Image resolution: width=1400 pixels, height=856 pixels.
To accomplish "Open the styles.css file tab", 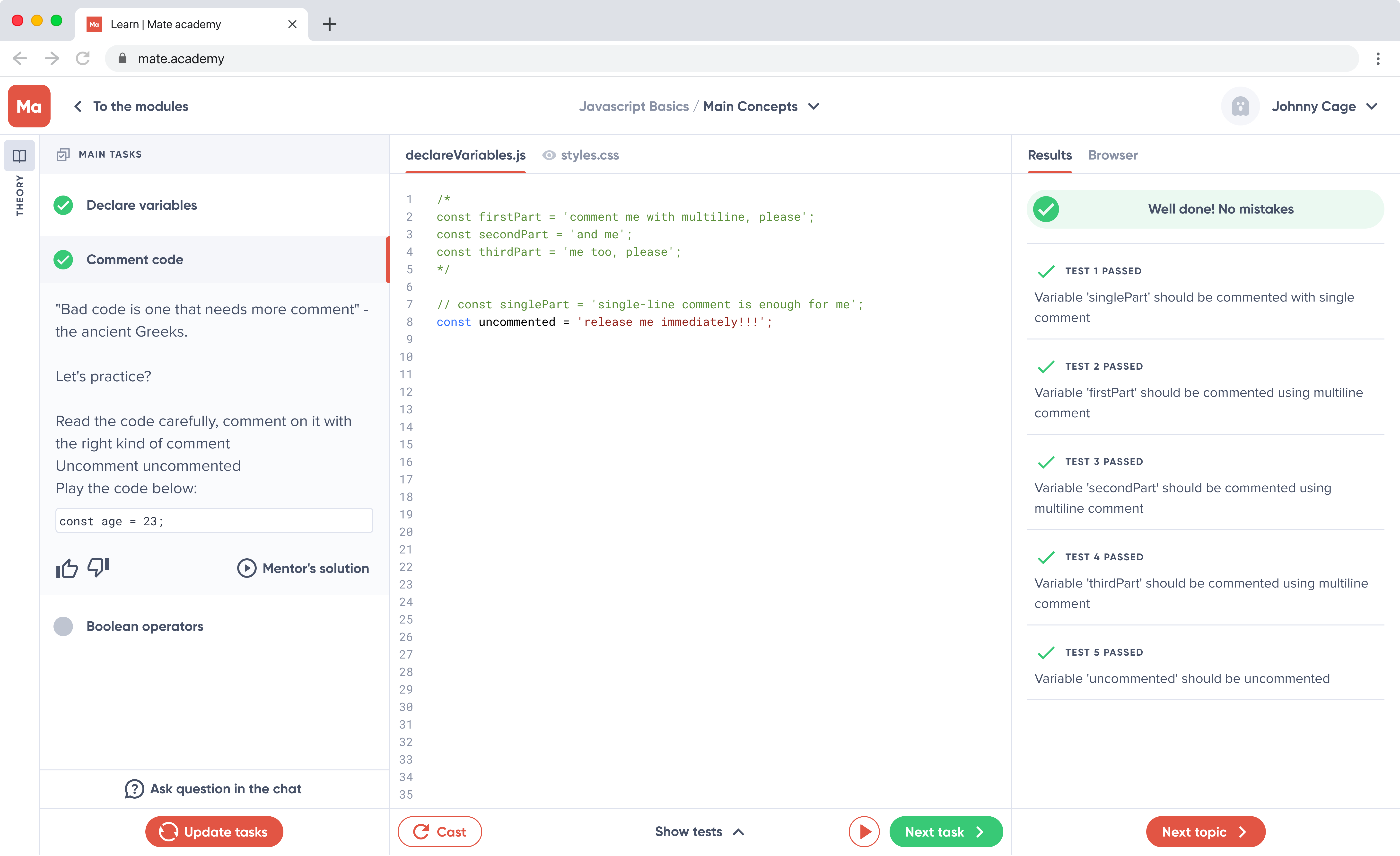I will [589, 155].
